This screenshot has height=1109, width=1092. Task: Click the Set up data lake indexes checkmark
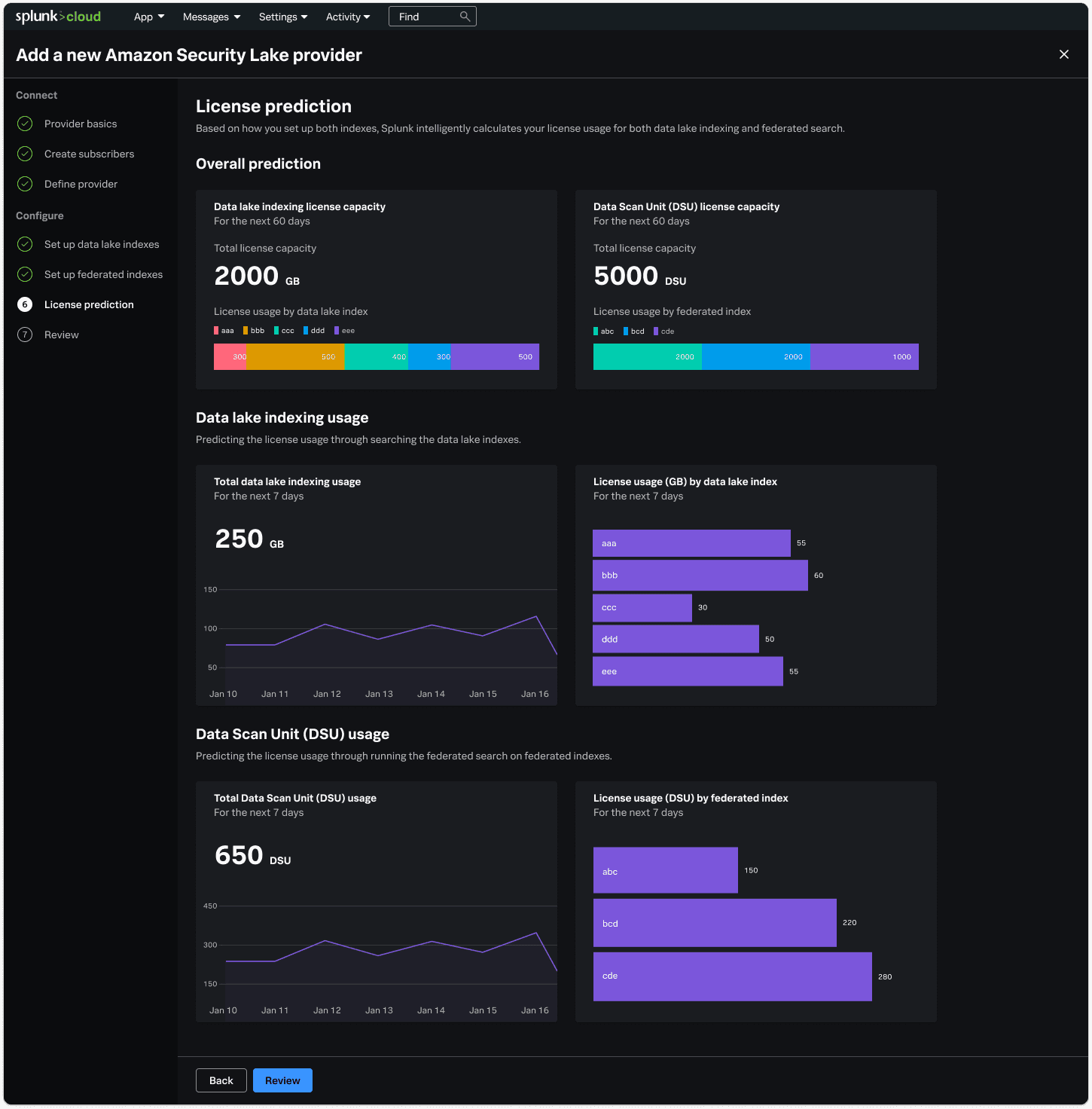tap(25, 244)
